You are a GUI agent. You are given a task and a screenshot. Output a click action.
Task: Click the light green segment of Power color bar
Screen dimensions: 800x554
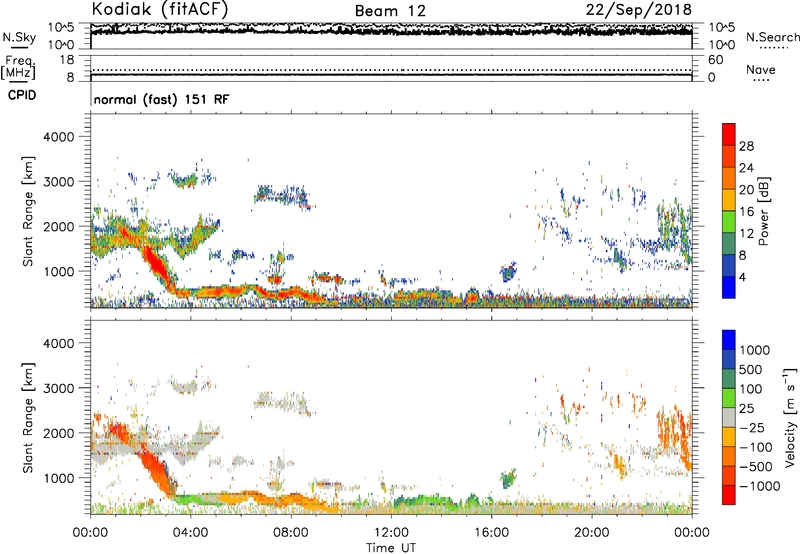[x=729, y=222]
